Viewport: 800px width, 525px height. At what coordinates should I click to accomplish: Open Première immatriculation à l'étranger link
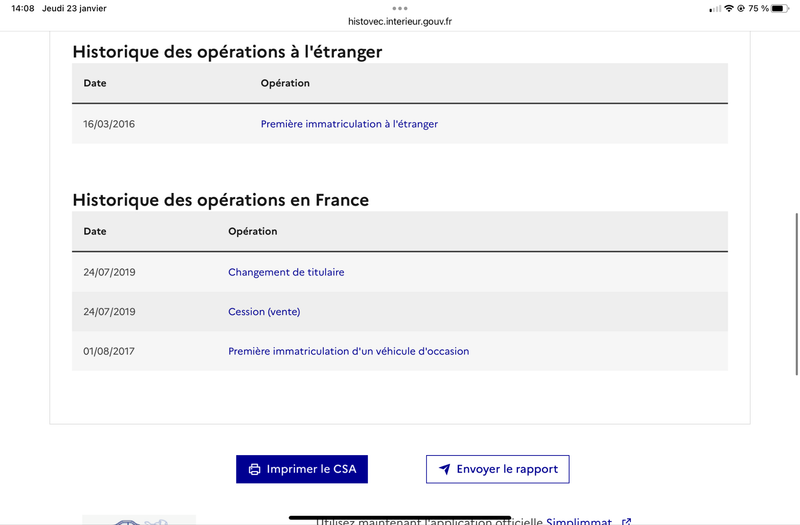pos(349,124)
